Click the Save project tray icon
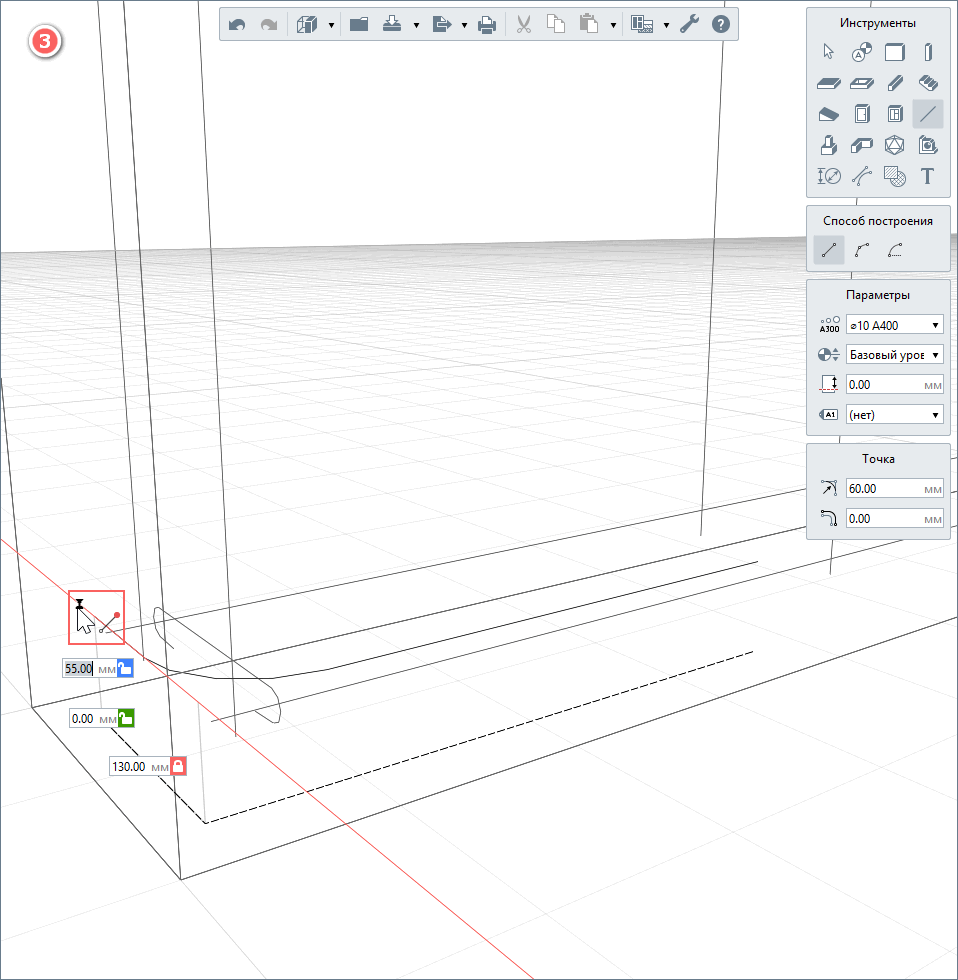Image resolution: width=958 pixels, height=980 pixels. coord(392,24)
